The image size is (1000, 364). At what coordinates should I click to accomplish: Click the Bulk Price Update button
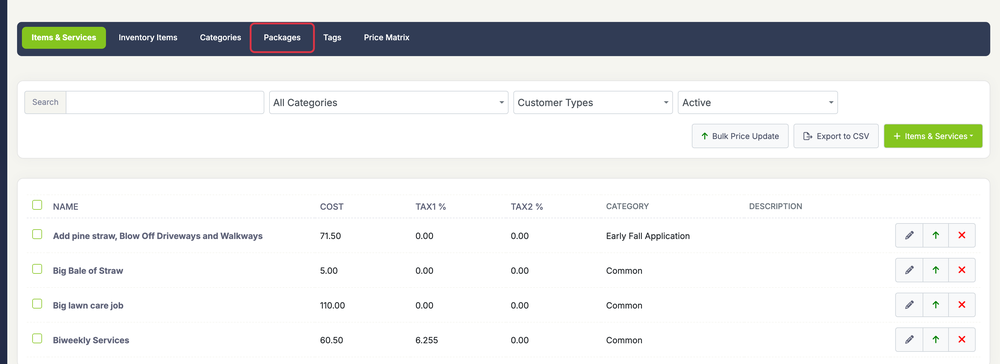click(x=740, y=136)
